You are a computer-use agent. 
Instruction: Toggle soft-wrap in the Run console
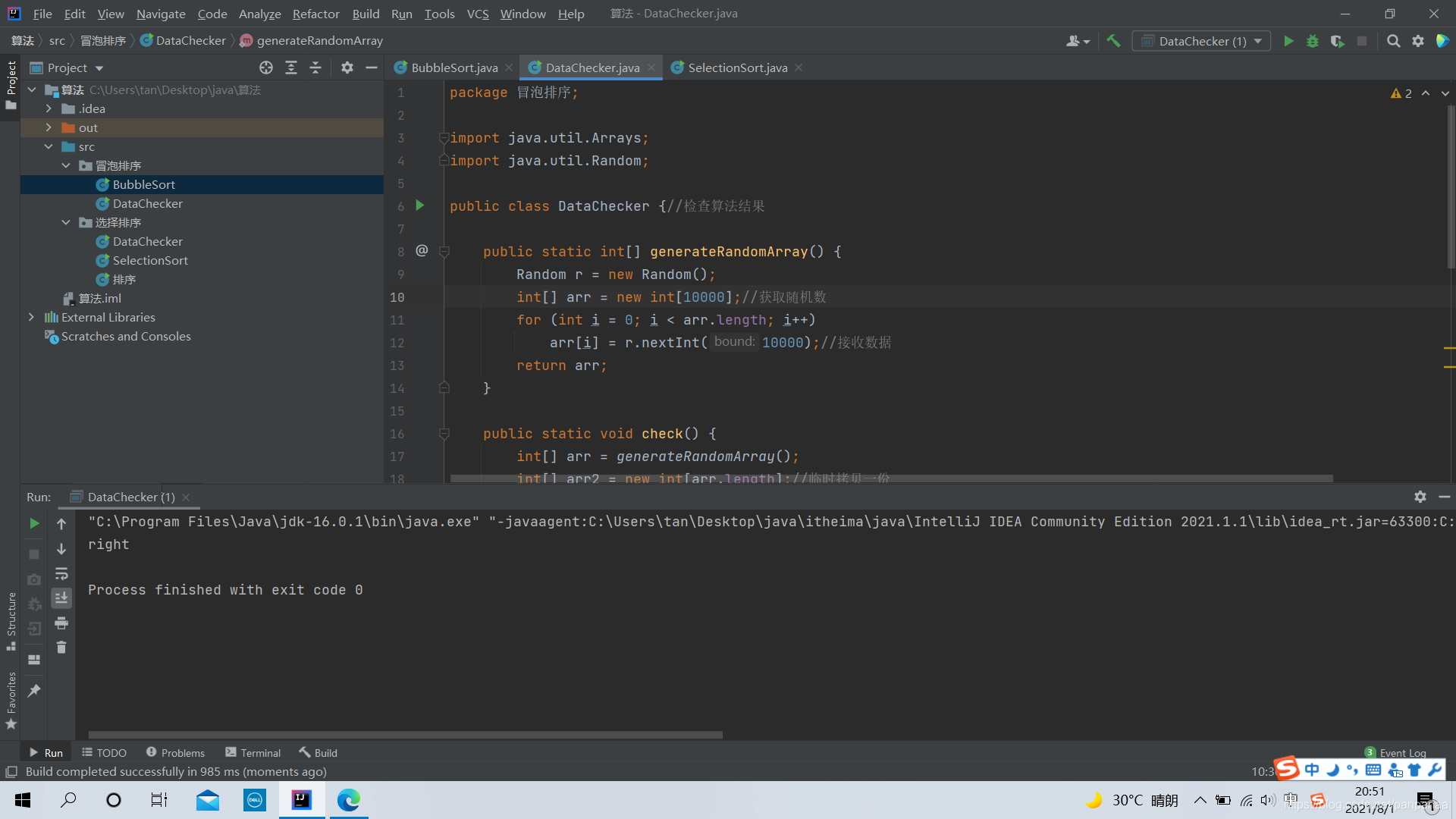tap(61, 573)
